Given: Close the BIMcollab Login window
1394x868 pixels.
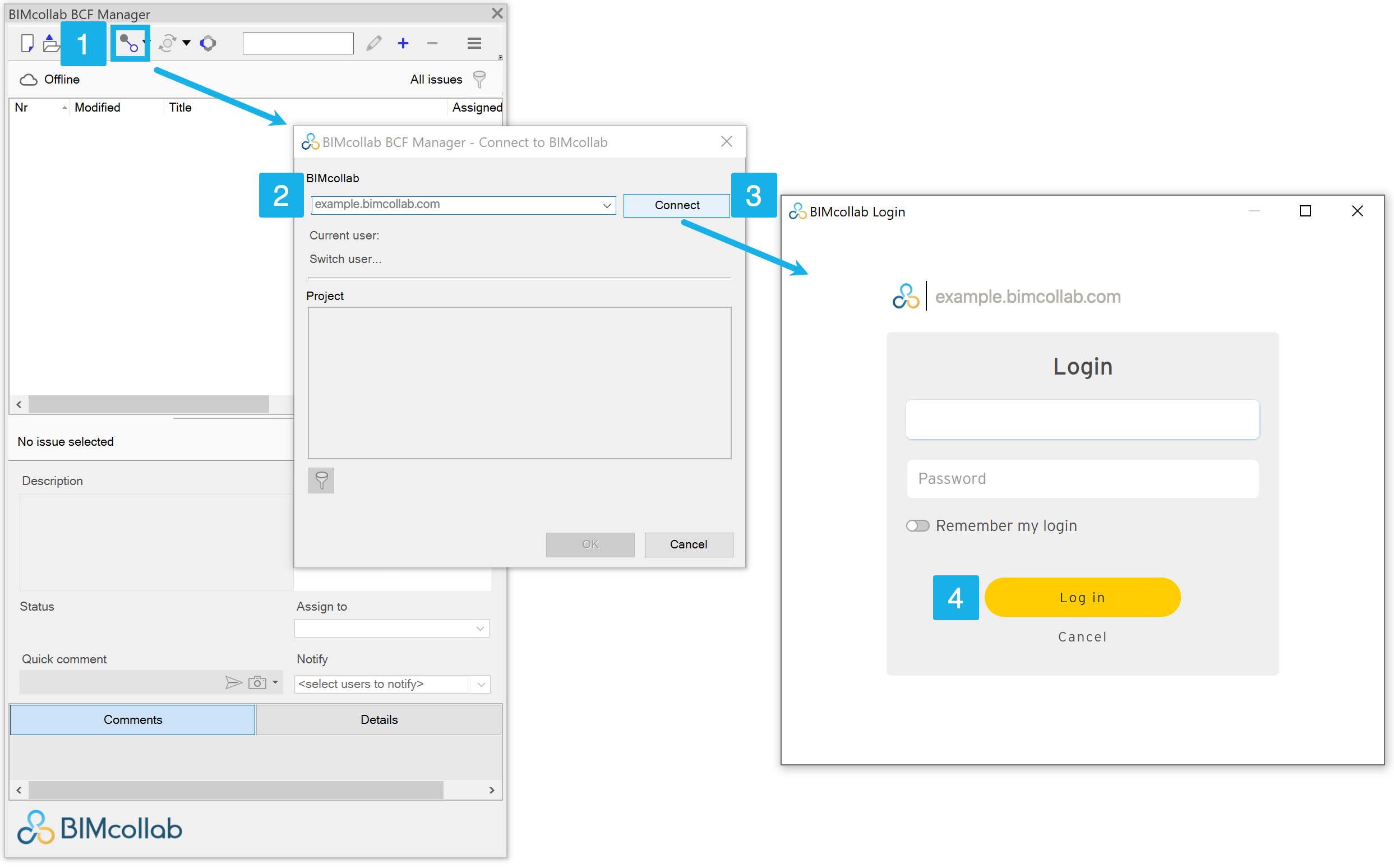Looking at the screenshot, I should click(1357, 211).
